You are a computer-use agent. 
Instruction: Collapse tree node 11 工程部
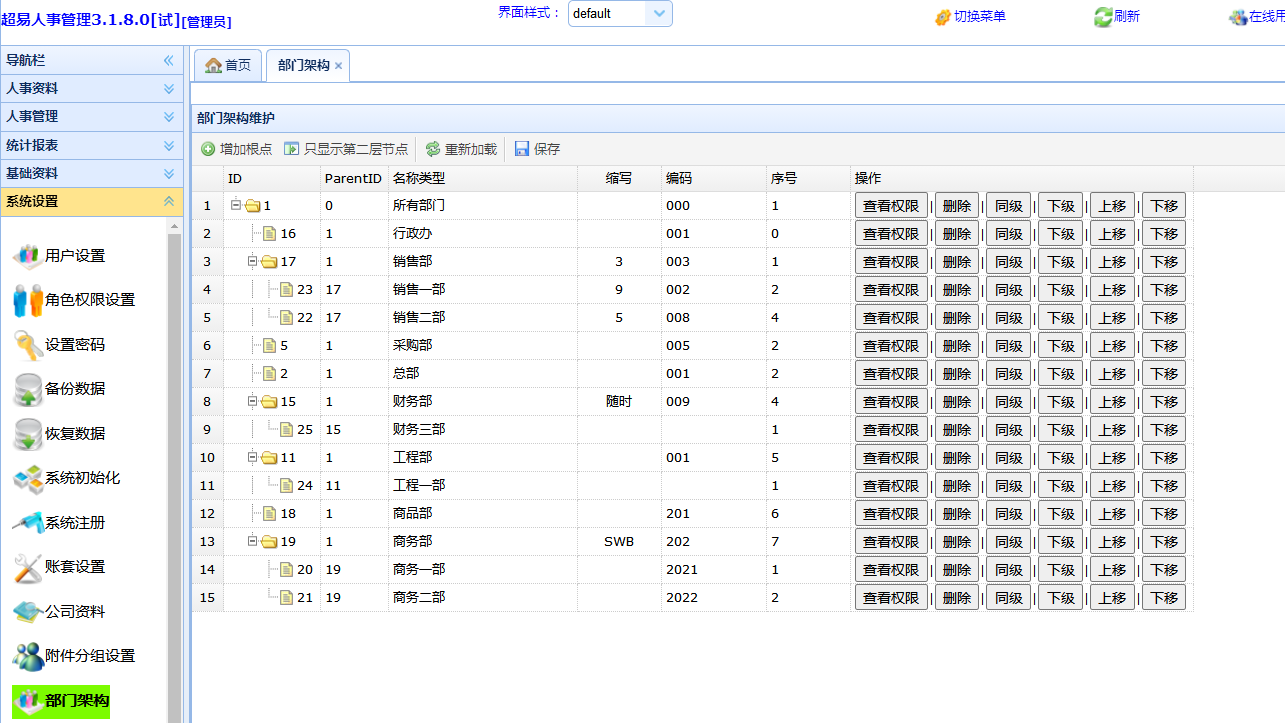(x=253, y=458)
